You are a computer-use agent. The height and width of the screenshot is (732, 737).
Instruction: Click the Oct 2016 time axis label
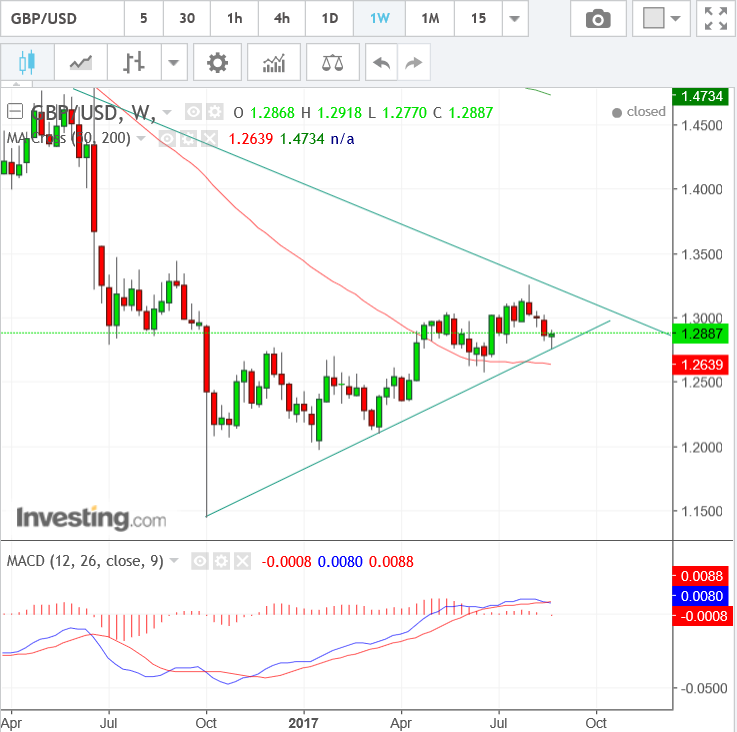pyautogui.click(x=206, y=723)
